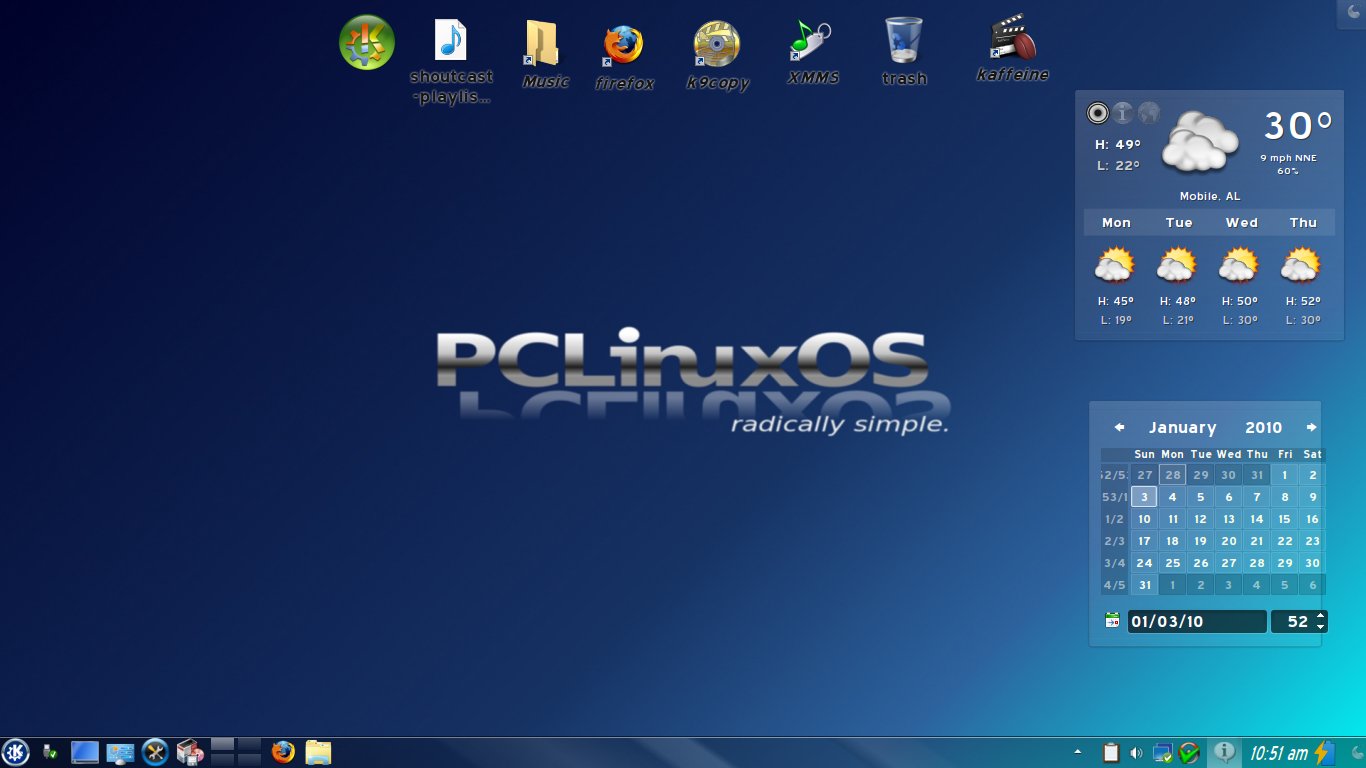The image size is (1366, 768).
Task: Click the Tue forecast weather icon
Action: pyautogui.click(x=1176, y=266)
